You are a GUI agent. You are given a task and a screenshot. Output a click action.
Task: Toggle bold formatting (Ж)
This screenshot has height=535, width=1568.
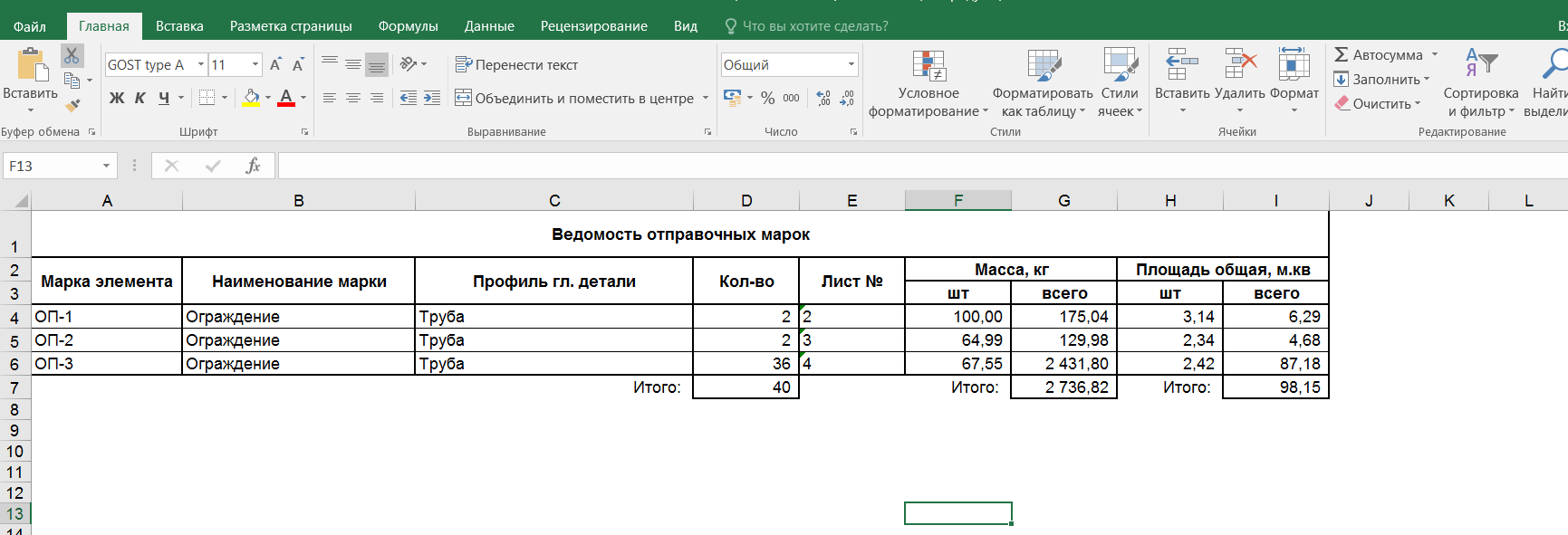117,98
